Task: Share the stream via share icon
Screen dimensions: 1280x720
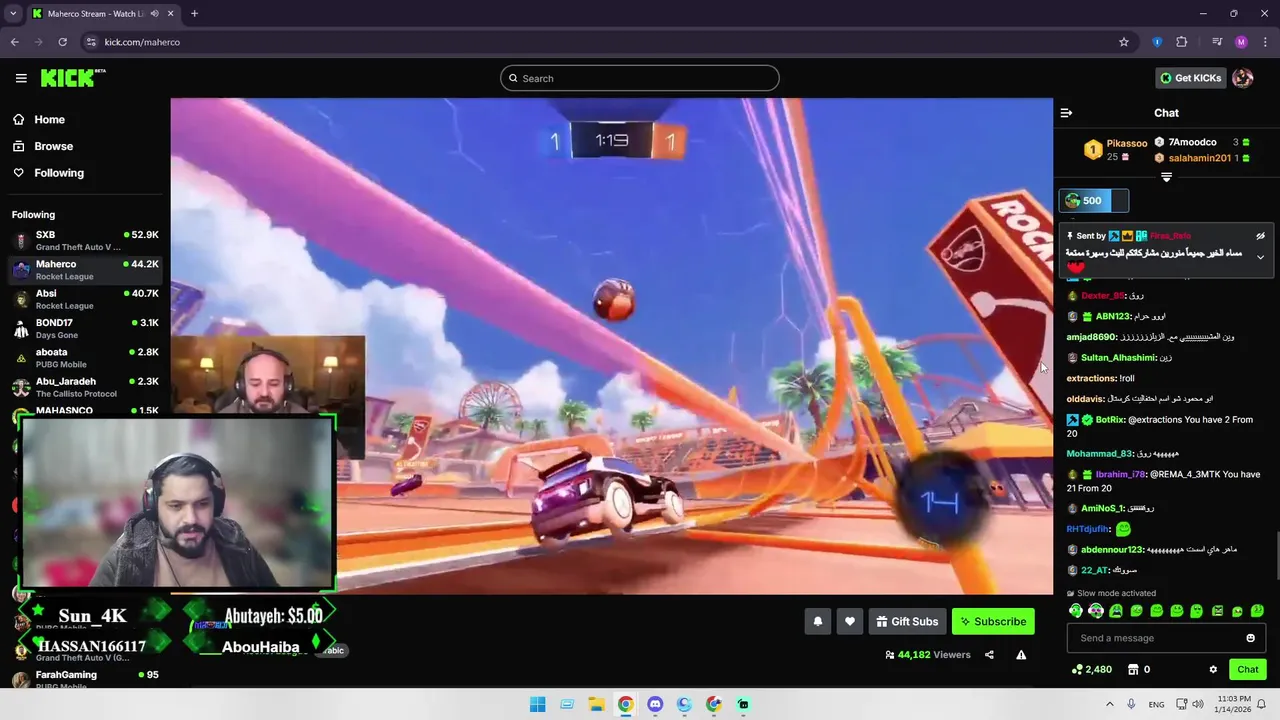Action: [x=989, y=655]
